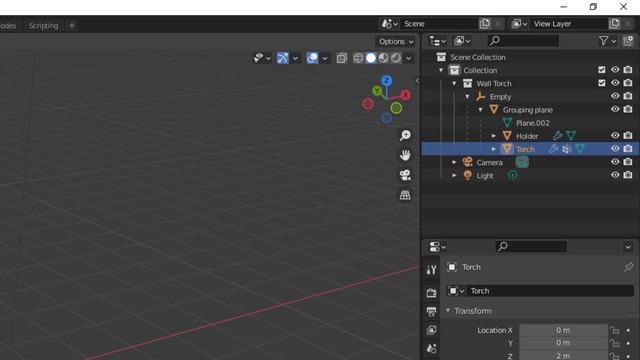Add new view layer icon

[614, 24]
